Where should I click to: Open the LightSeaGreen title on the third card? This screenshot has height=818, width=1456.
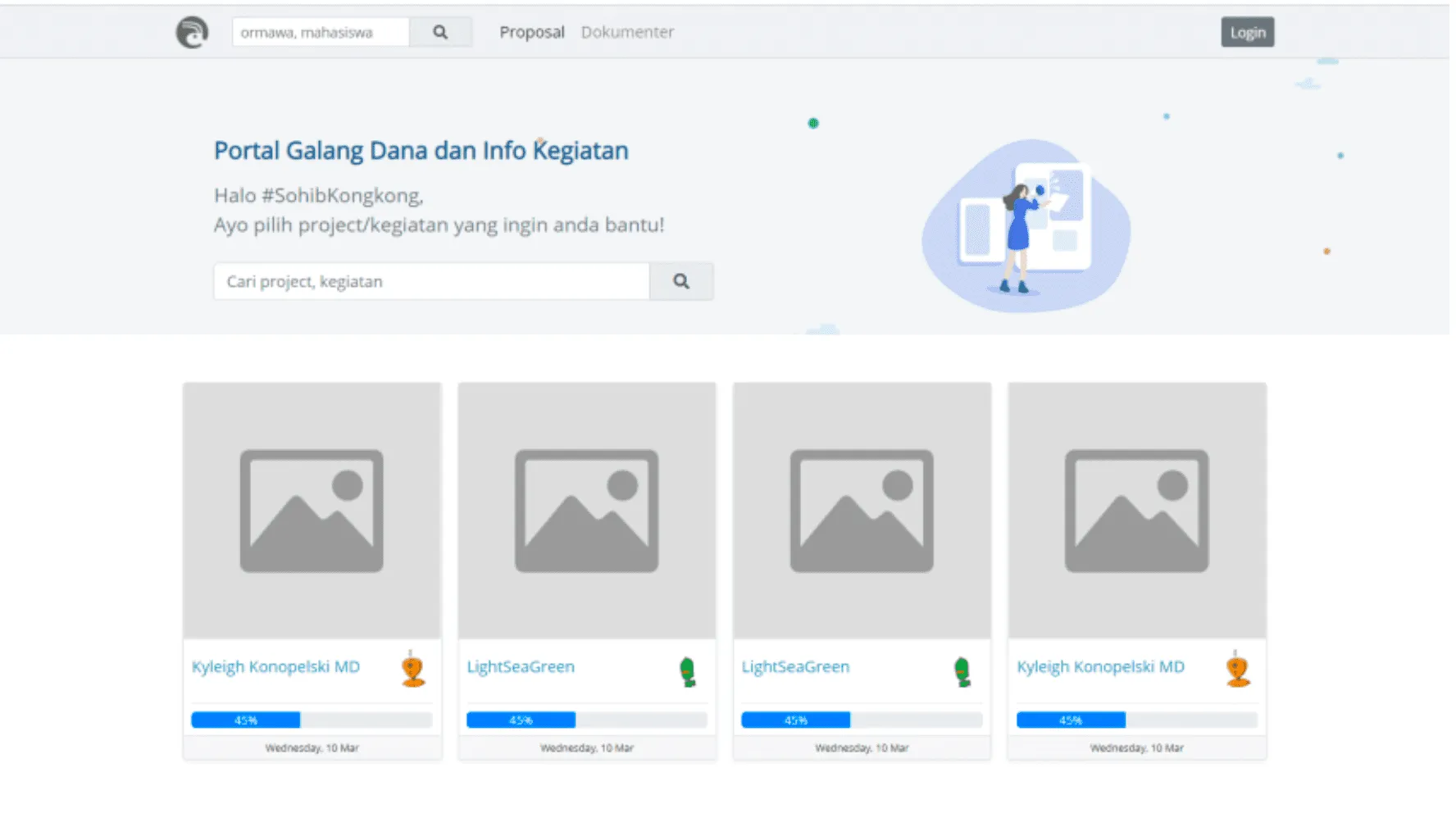pos(795,666)
